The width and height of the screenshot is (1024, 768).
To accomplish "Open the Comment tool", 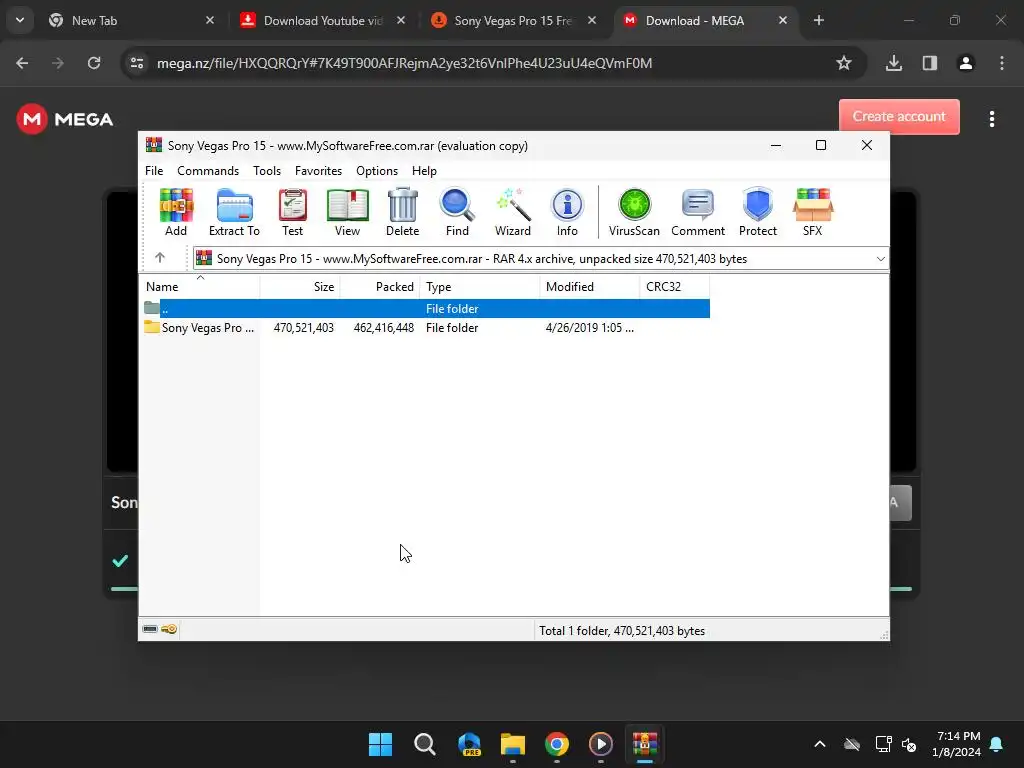I will tap(697, 212).
